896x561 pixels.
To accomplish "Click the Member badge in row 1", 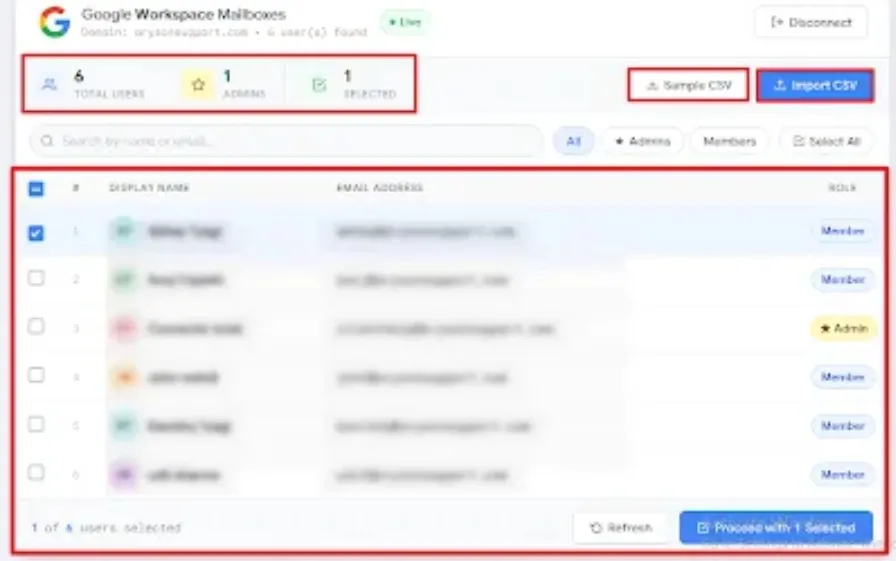I will tap(843, 231).
